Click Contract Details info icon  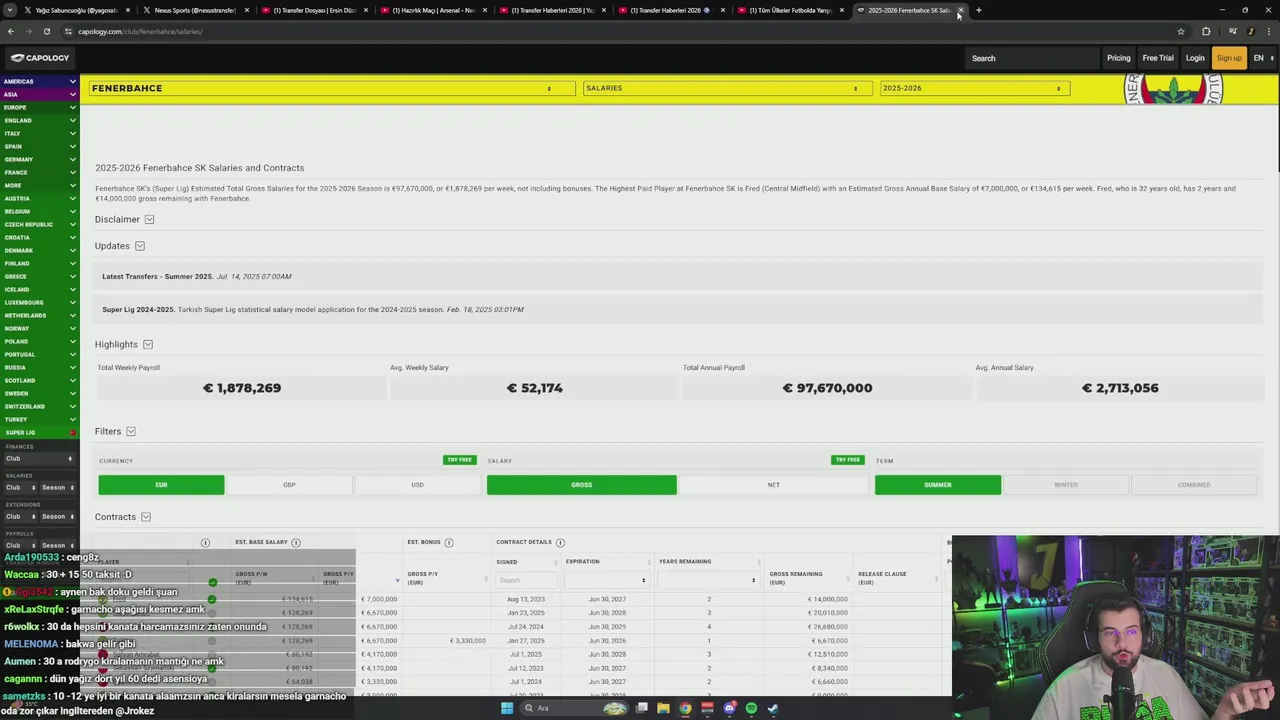(x=560, y=542)
